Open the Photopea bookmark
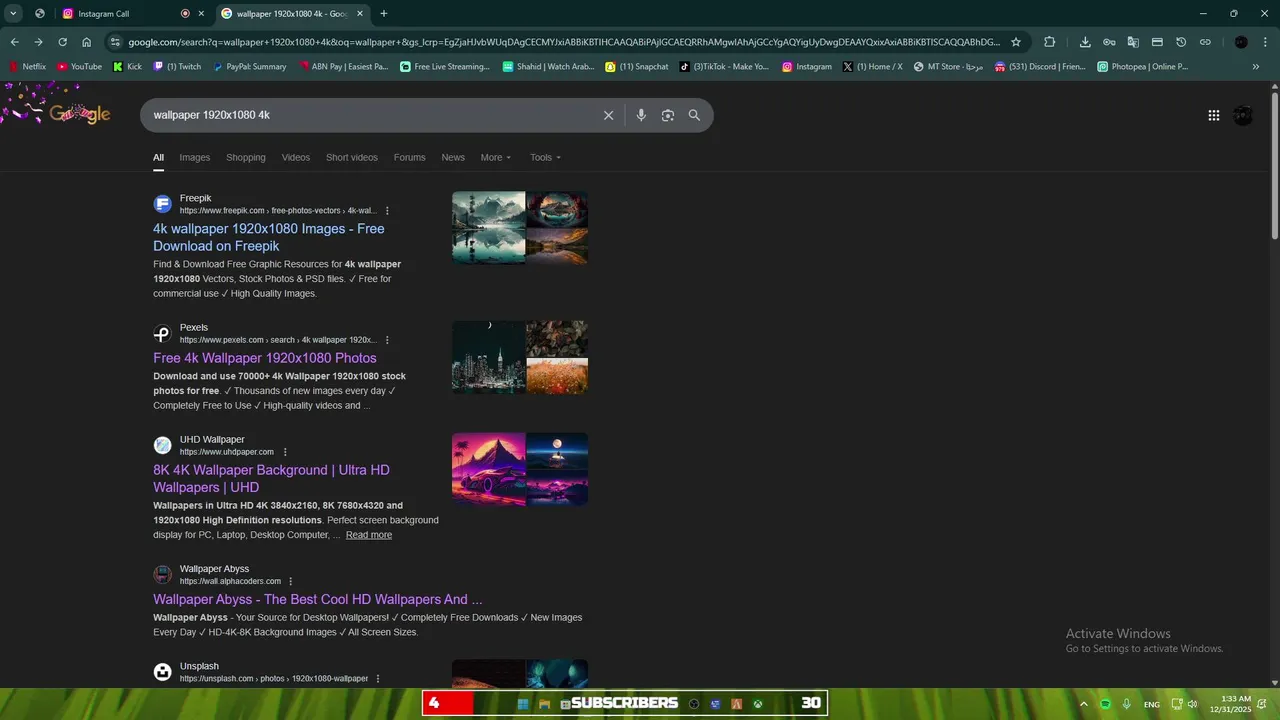The image size is (1280, 720). point(1143,66)
